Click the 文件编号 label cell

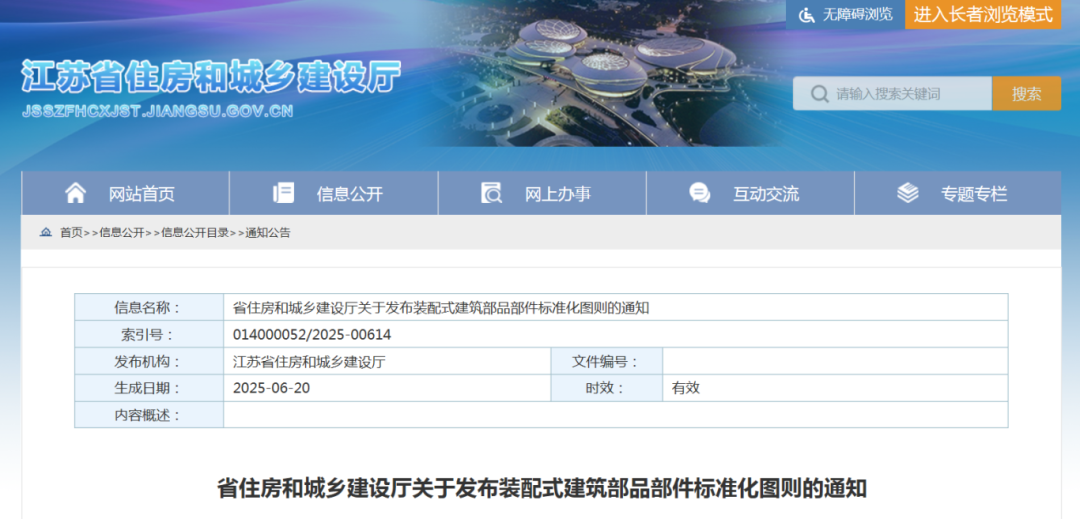tap(607, 361)
